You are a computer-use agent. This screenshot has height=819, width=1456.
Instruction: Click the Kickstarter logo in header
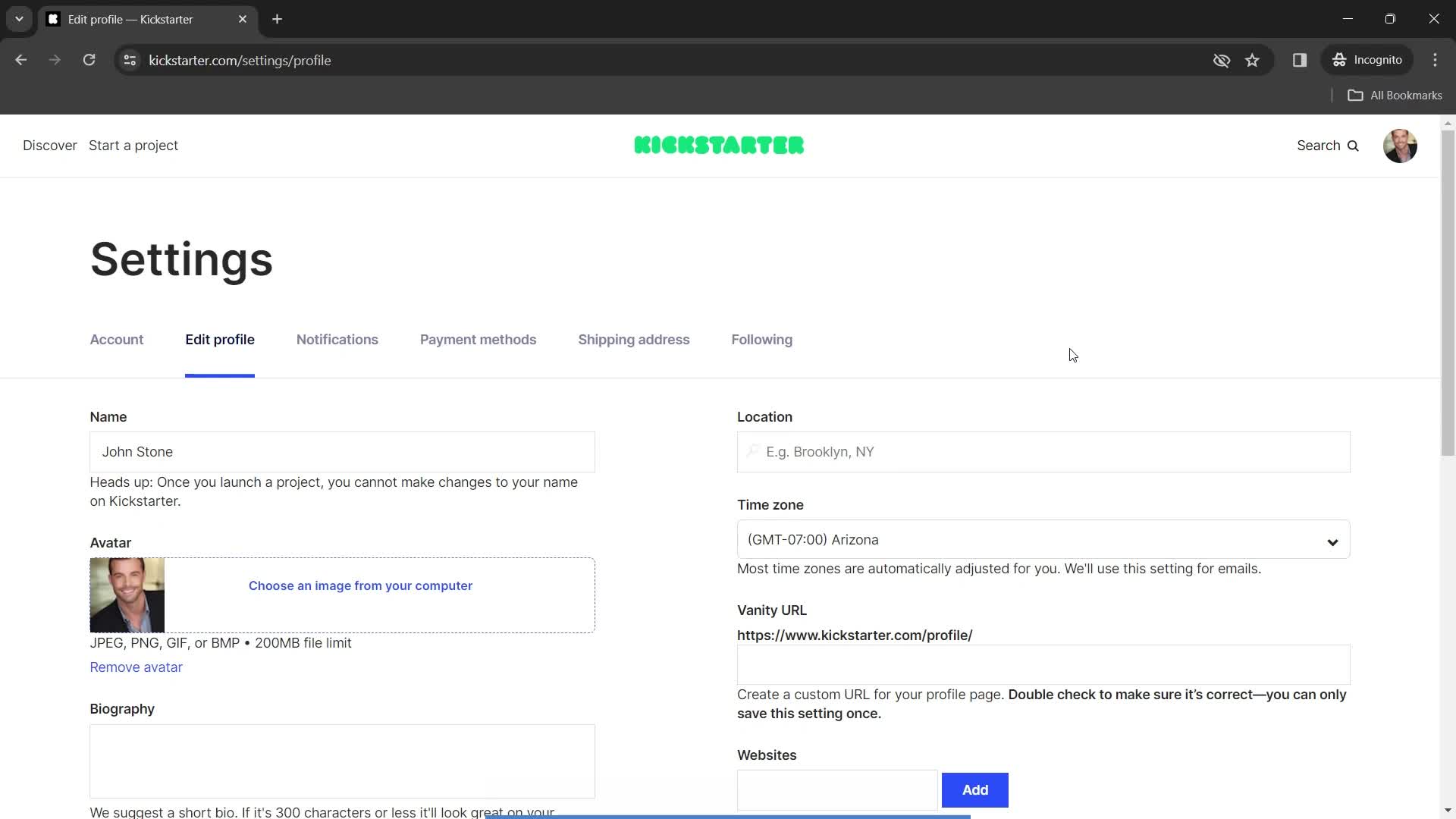[x=719, y=145]
